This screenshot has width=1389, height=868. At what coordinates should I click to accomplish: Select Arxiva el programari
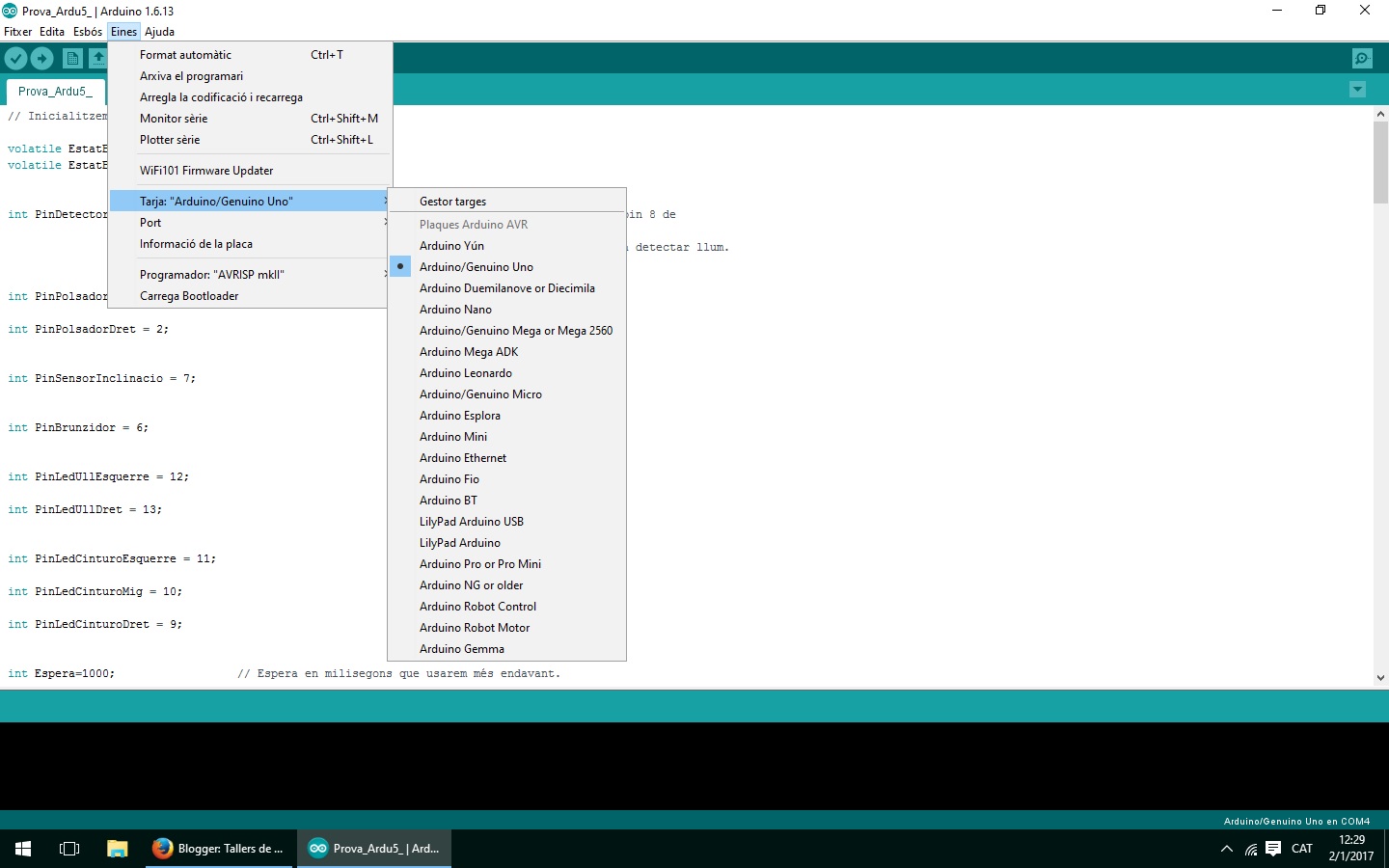(x=250, y=76)
